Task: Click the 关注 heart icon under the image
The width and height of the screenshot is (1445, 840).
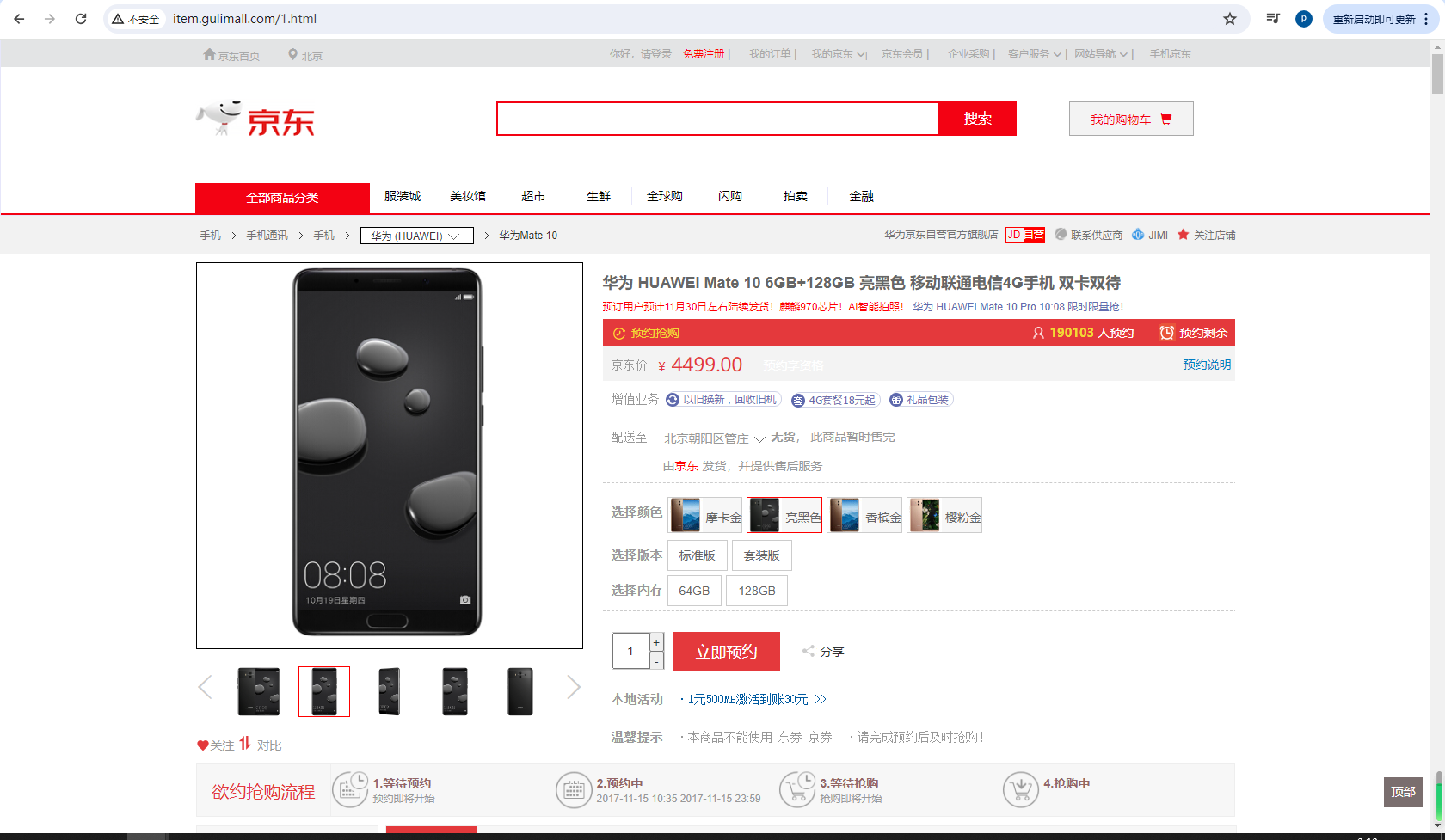Action: point(203,745)
